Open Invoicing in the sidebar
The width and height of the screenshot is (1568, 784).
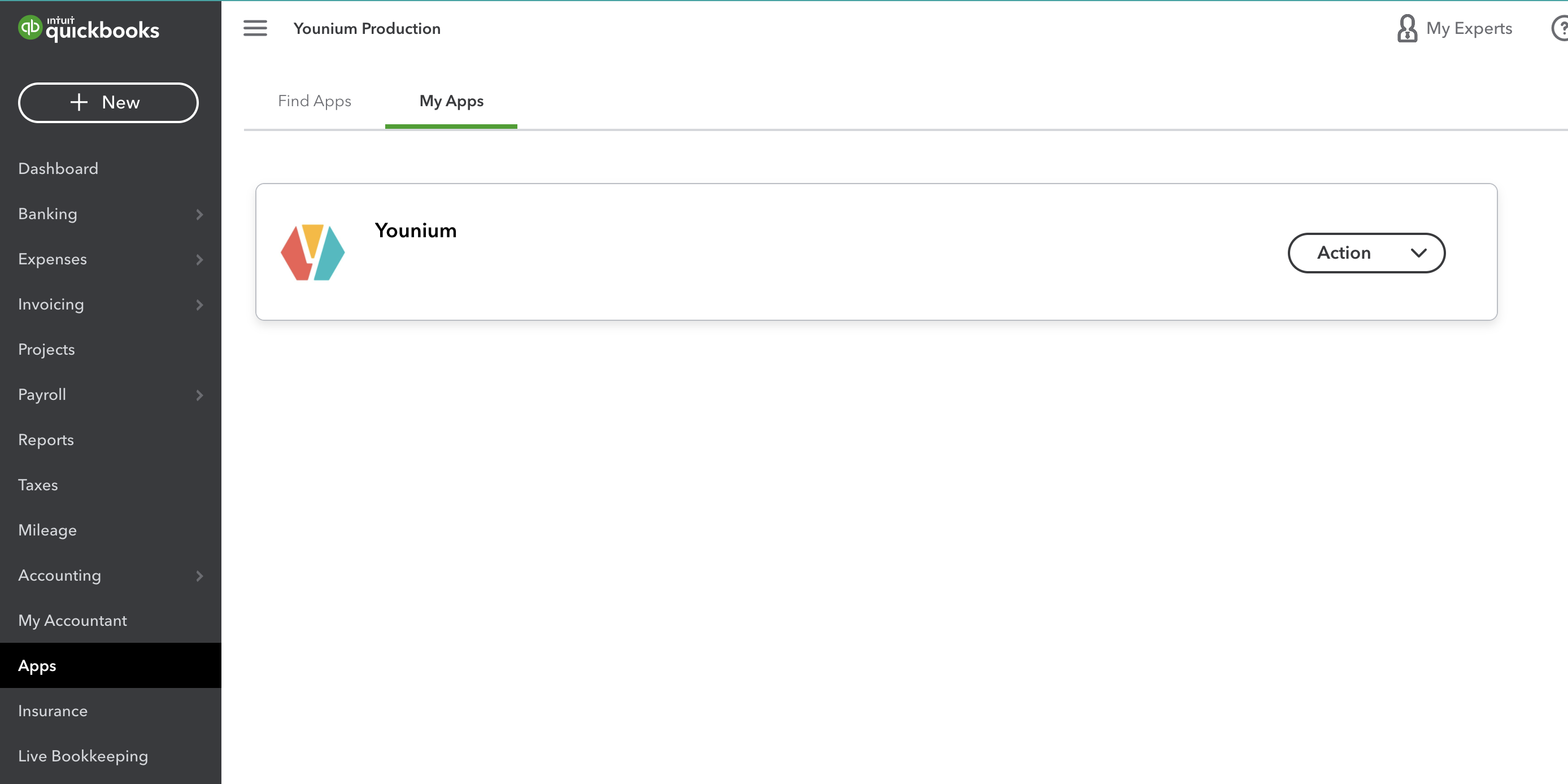[x=110, y=304]
